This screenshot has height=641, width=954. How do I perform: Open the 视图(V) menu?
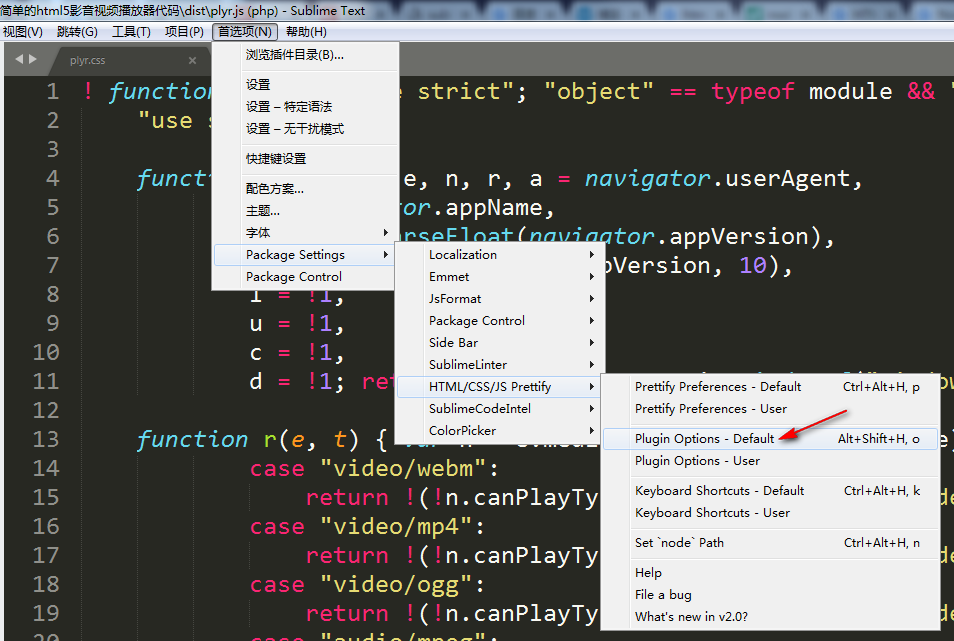(x=23, y=32)
